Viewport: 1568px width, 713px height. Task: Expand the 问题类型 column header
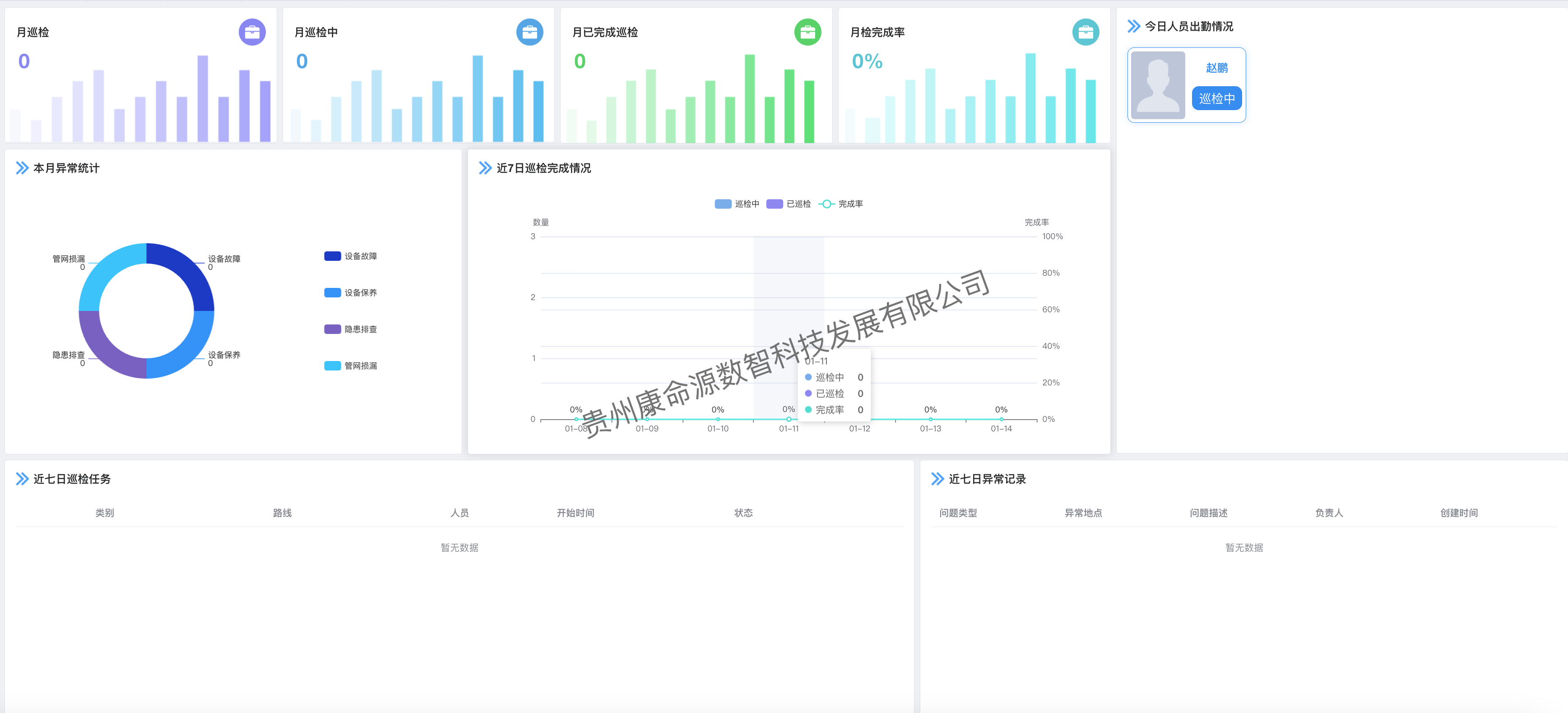[x=958, y=513]
